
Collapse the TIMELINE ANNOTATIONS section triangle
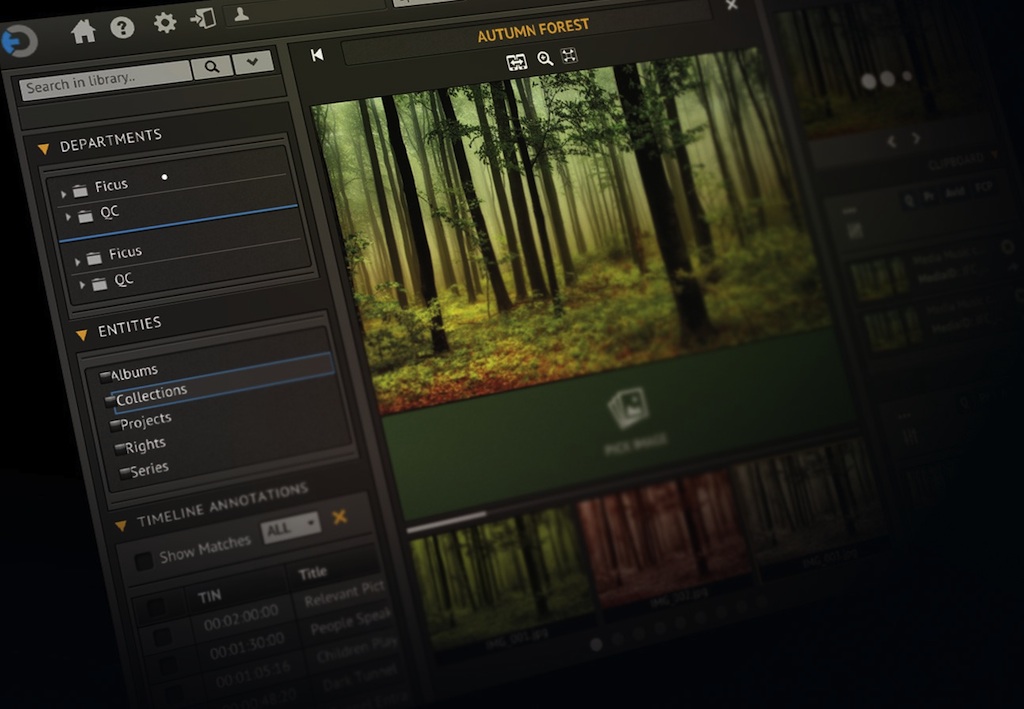click(121, 525)
